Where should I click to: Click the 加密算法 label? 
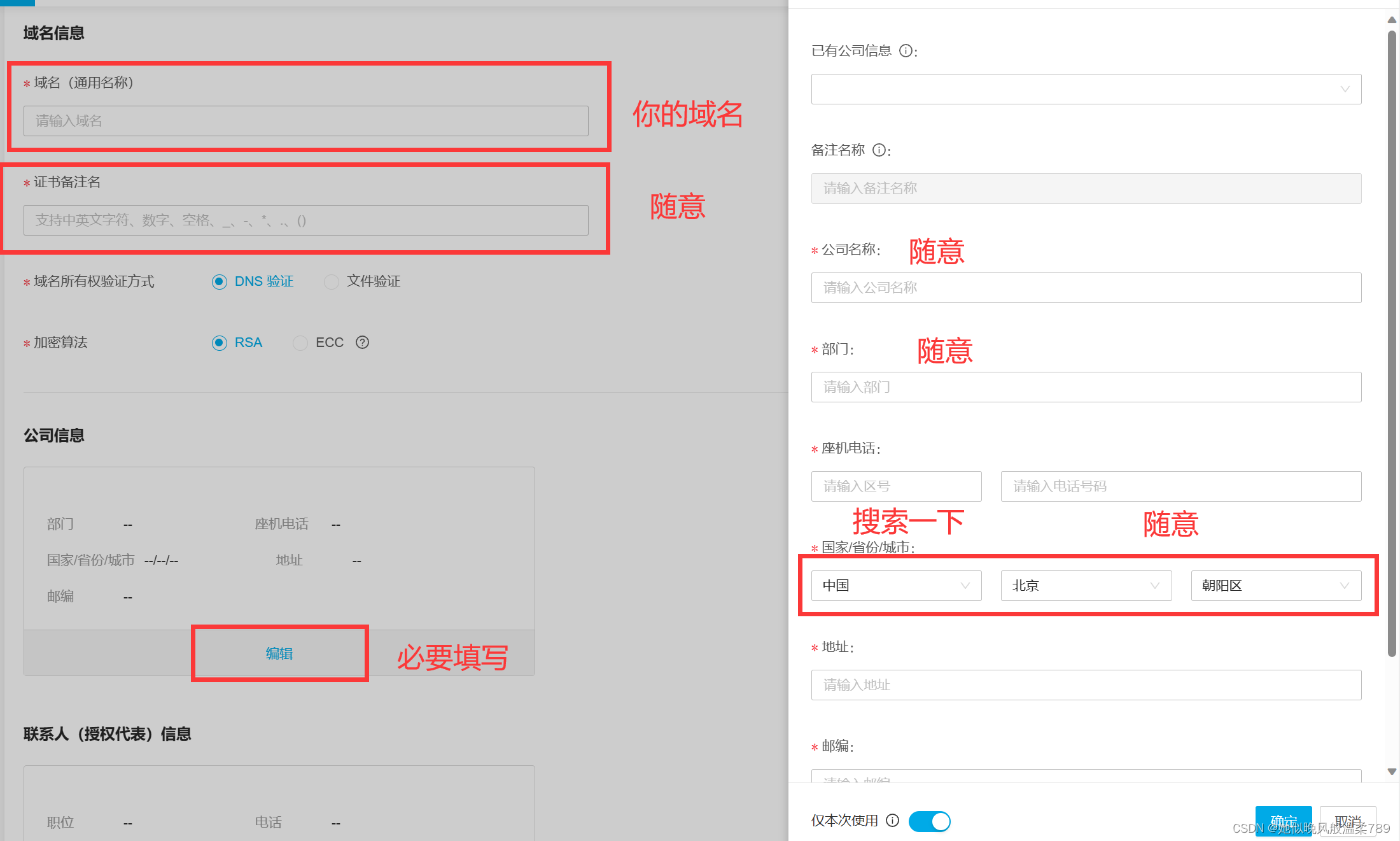(x=60, y=343)
